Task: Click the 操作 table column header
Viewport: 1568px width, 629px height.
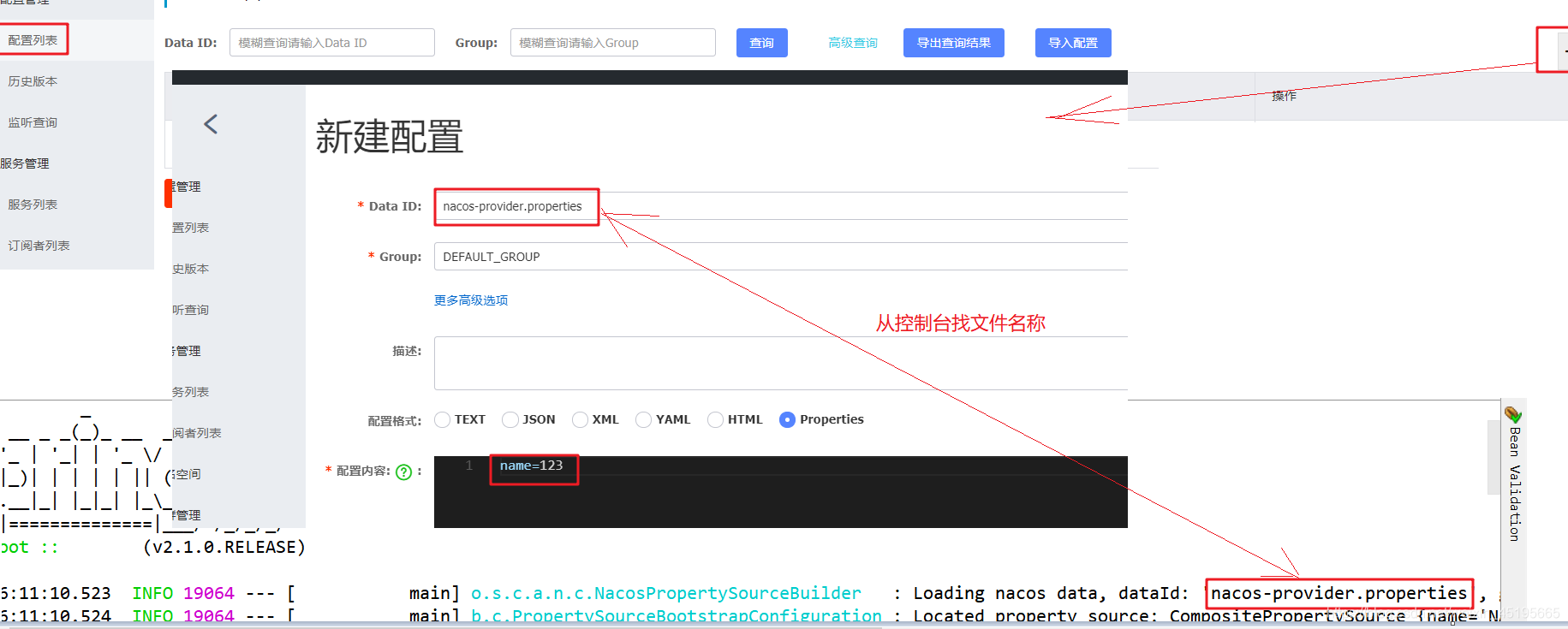Action: [1284, 96]
